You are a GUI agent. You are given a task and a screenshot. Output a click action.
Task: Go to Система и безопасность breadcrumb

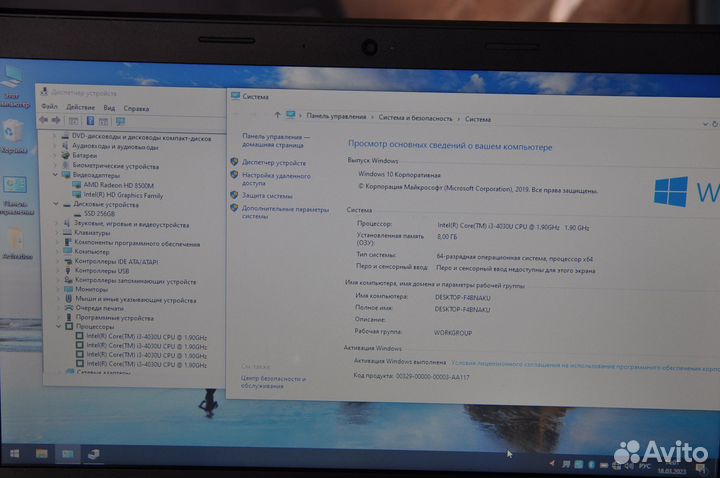click(415, 118)
